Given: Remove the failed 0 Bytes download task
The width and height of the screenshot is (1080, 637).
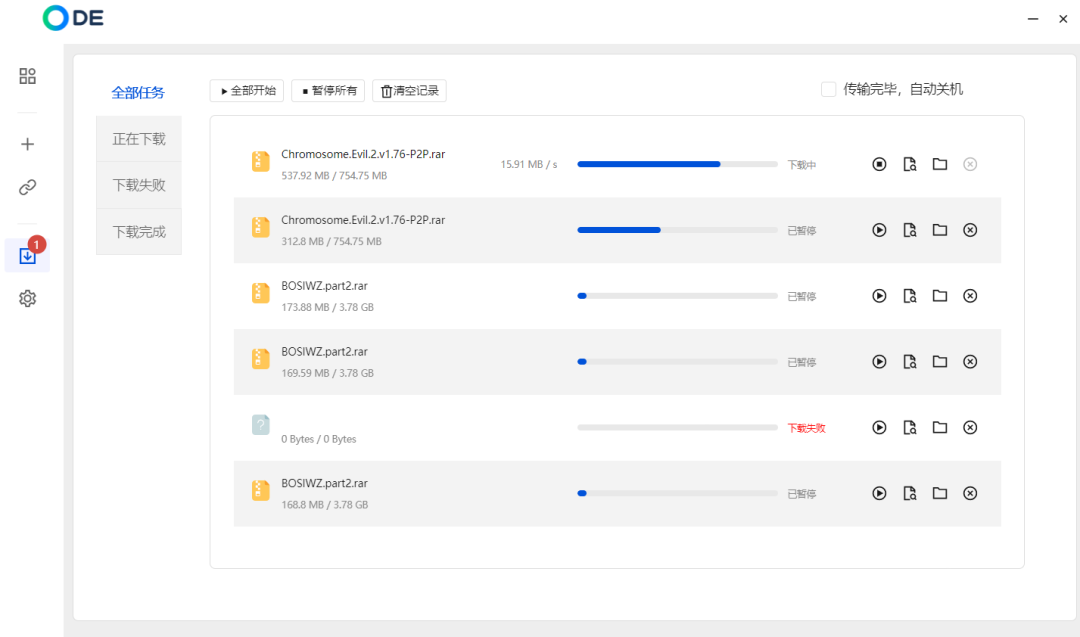Looking at the screenshot, I should tap(969, 428).
